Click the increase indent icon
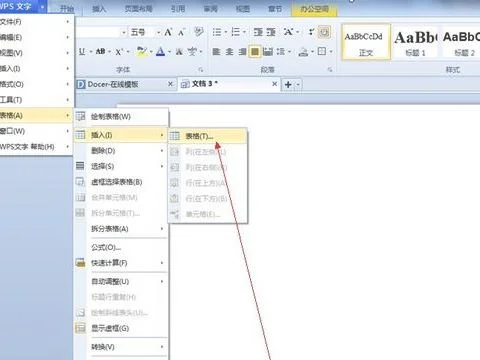The width and height of the screenshot is (480, 360). point(271,32)
